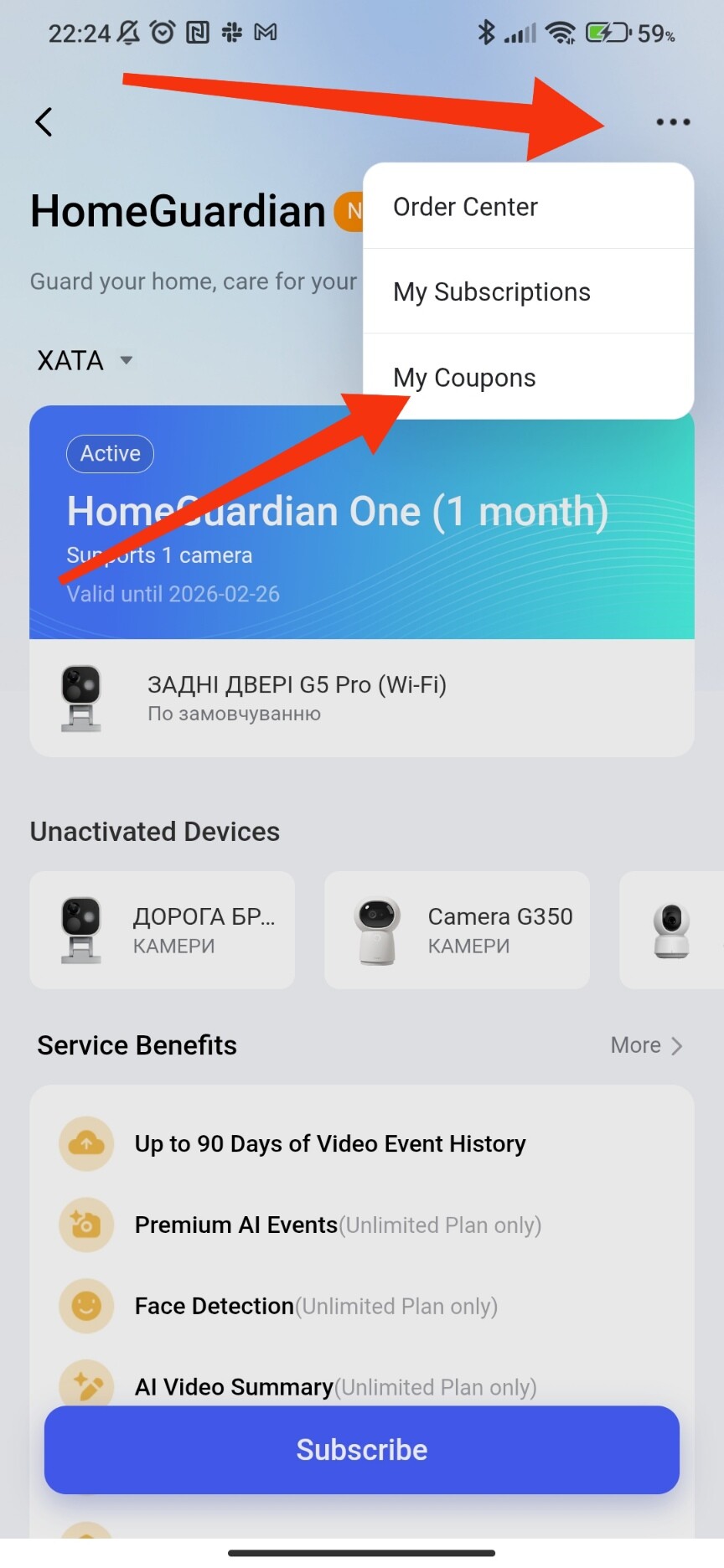Open the HomeGuardian One plan card
The image size is (724, 1568).
pos(362,523)
